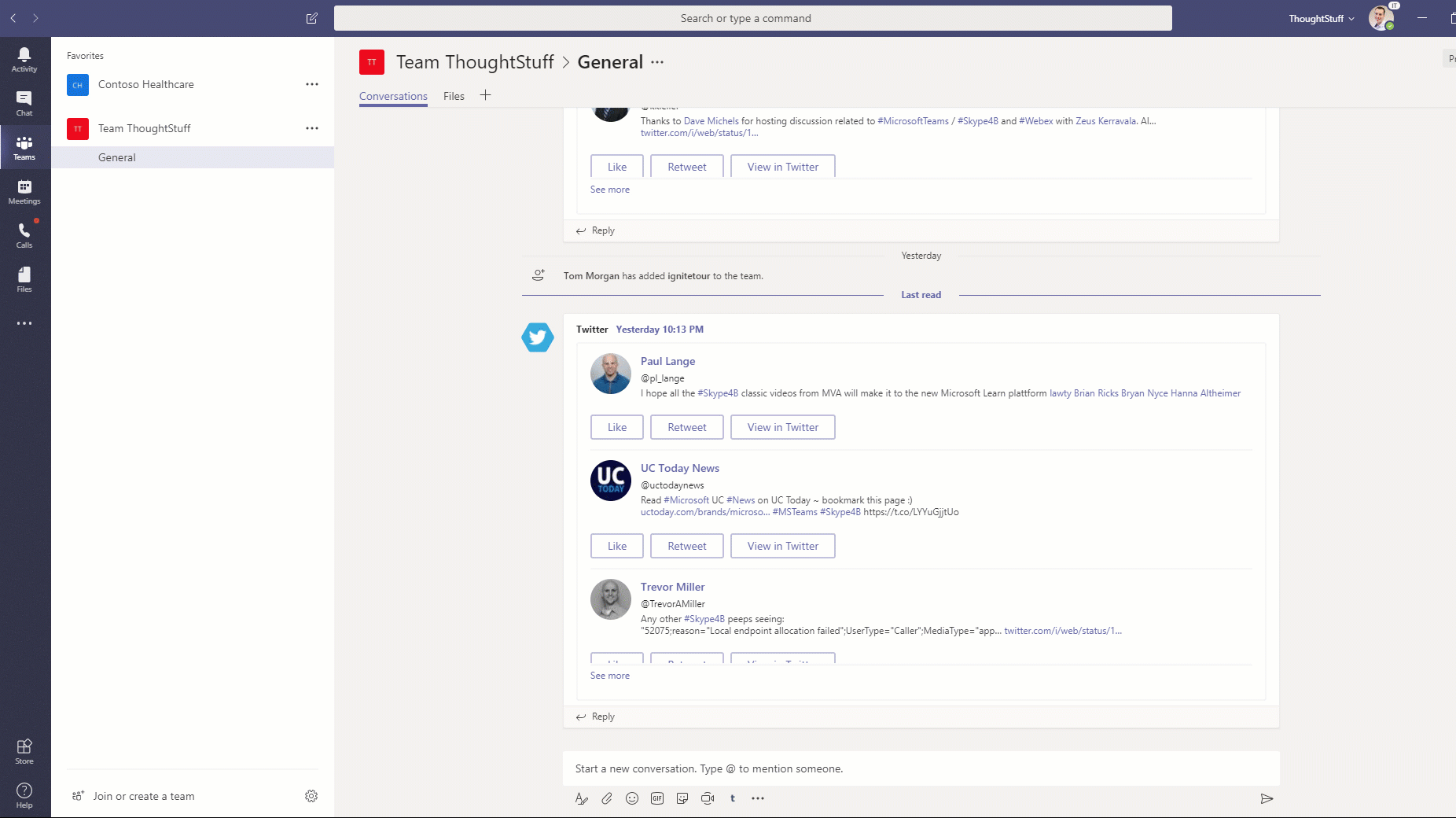Click the #MicrosoftTeams hashtag link
The width and height of the screenshot is (1456, 818).
[x=913, y=121]
